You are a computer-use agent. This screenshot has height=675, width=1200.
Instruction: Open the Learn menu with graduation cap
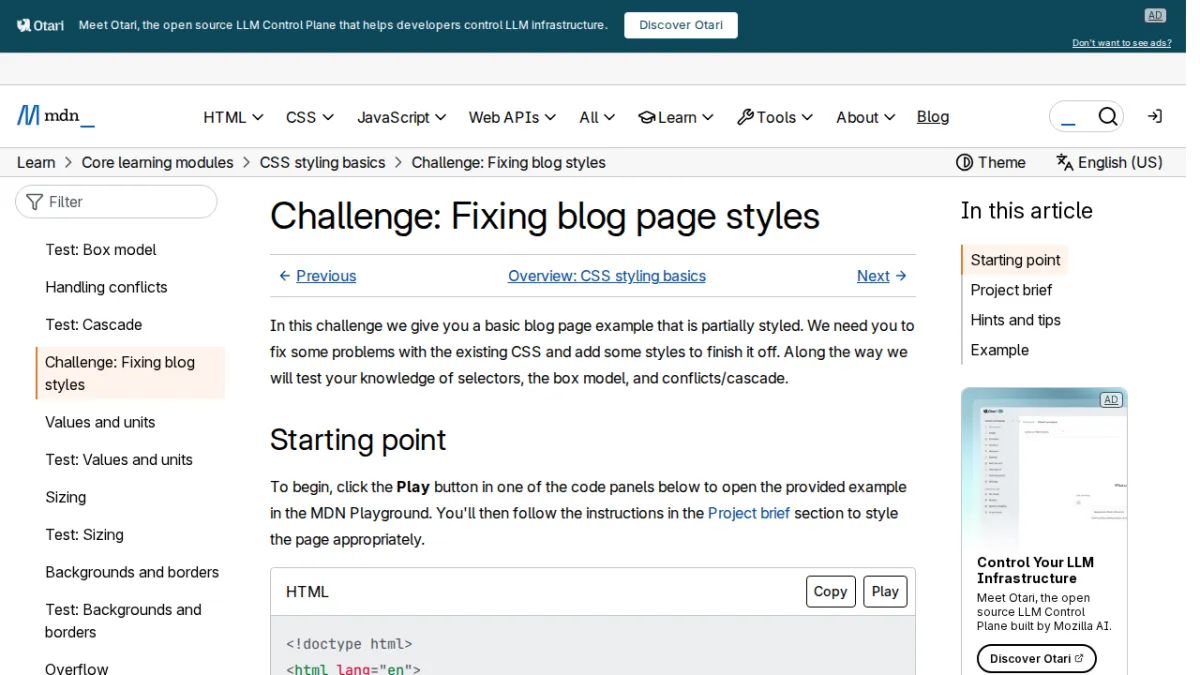(676, 117)
